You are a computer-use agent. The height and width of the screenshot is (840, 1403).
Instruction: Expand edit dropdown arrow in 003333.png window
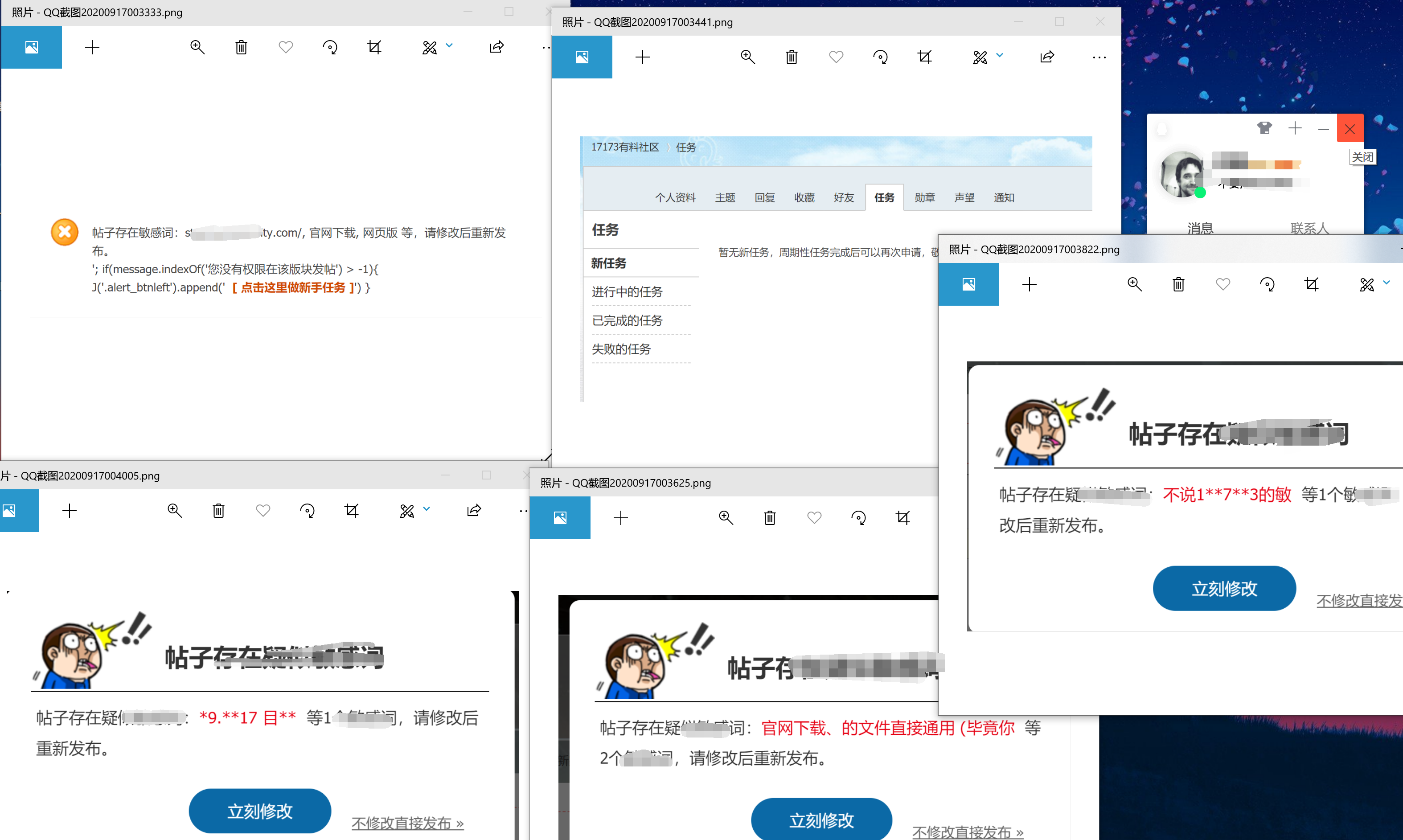449,45
